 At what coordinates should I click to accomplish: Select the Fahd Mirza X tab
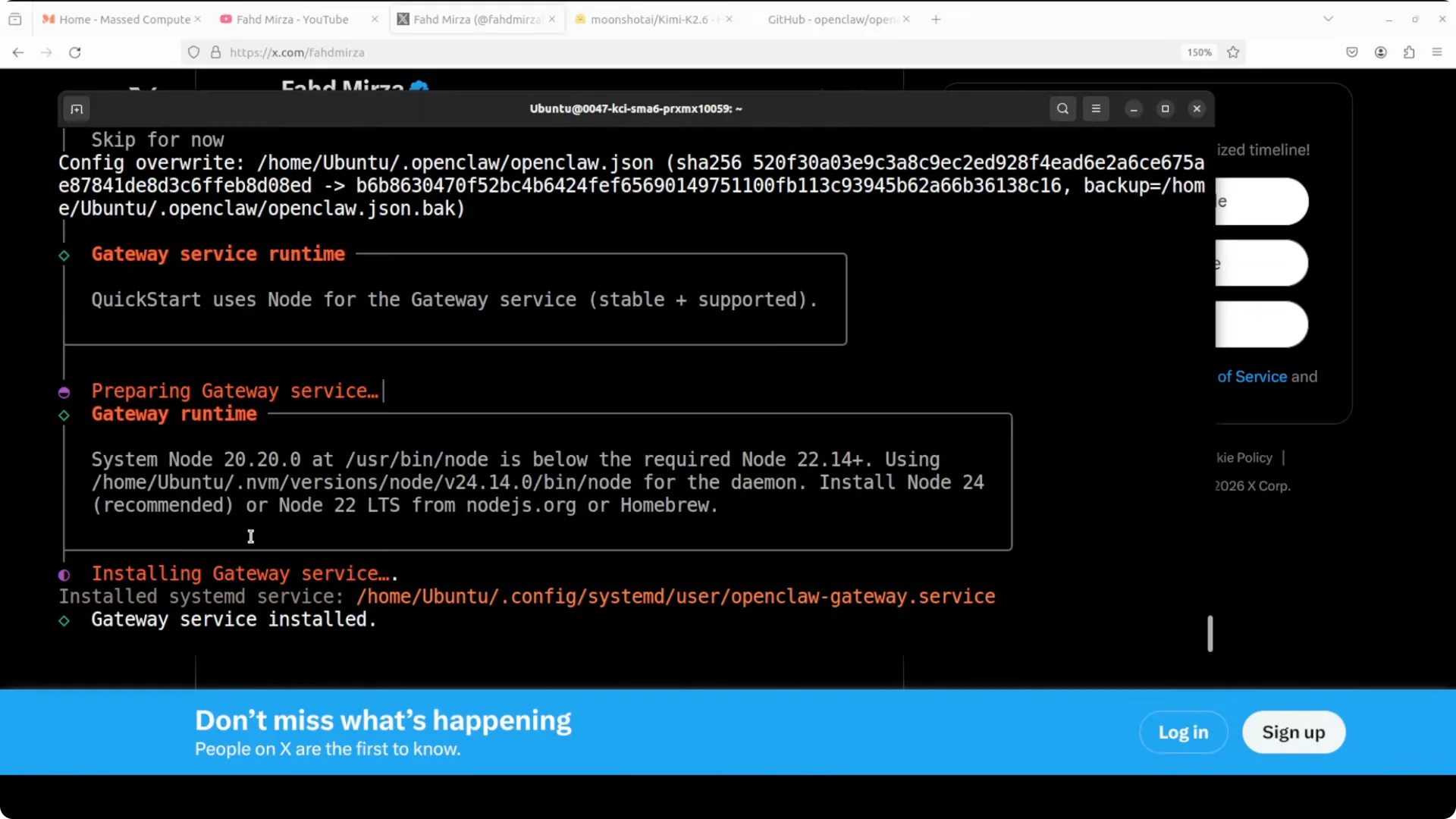click(477, 19)
